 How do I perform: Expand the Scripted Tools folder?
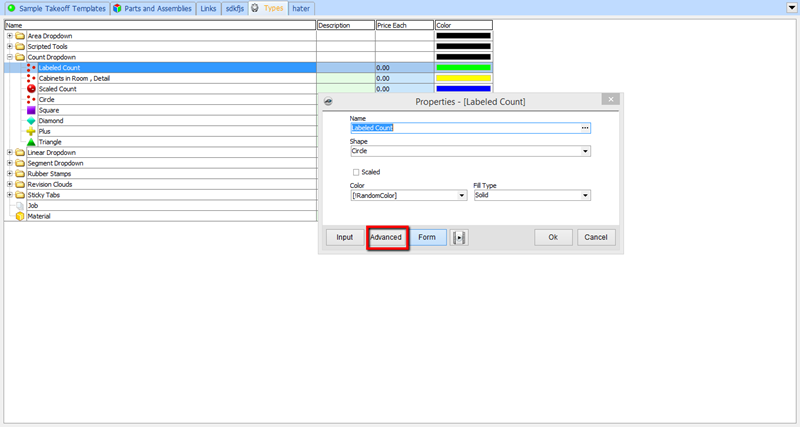coord(10,46)
